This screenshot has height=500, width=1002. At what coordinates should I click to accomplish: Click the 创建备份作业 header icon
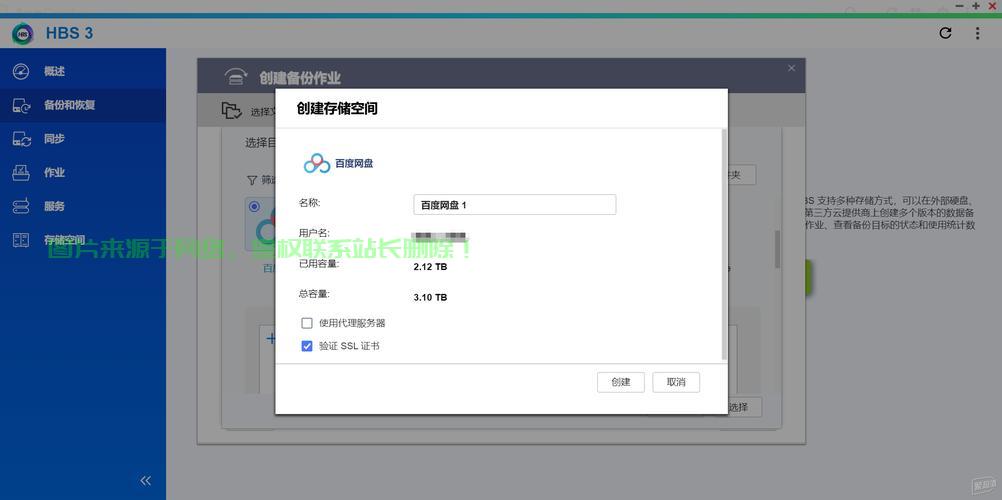tap(236, 77)
